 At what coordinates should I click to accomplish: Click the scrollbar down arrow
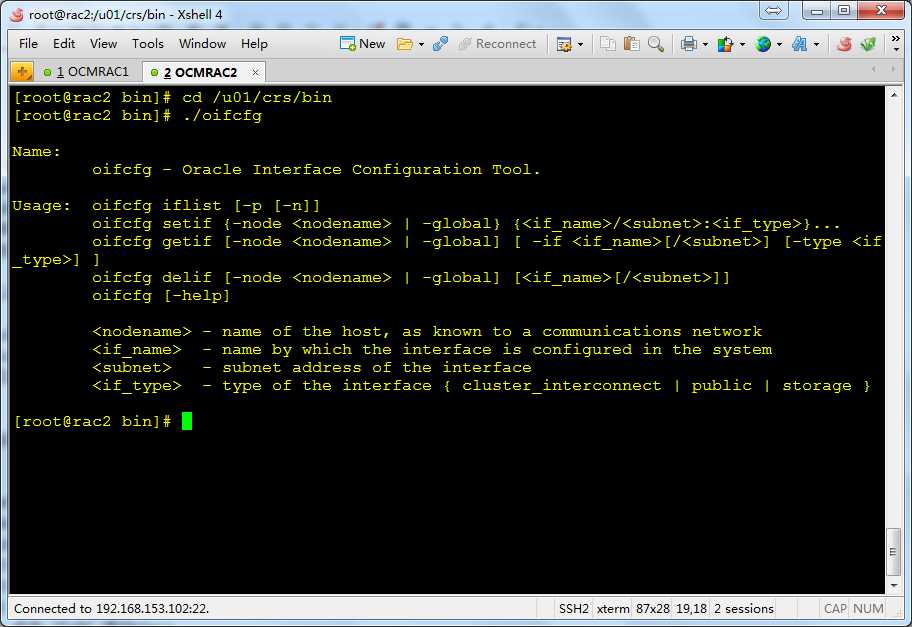point(894,586)
